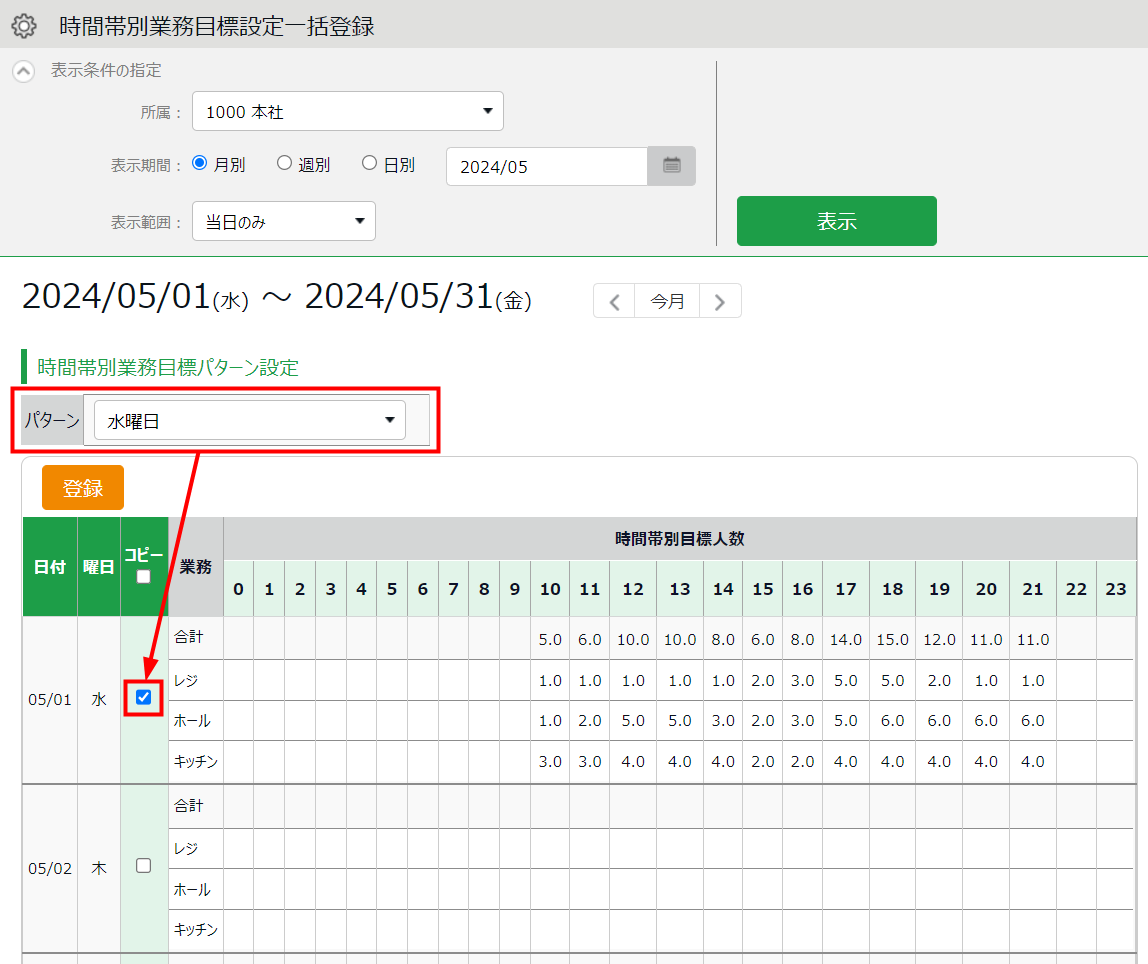This screenshot has width=1148, height=964.
Task: Click hour column header 12
Action: coord(633,589)
